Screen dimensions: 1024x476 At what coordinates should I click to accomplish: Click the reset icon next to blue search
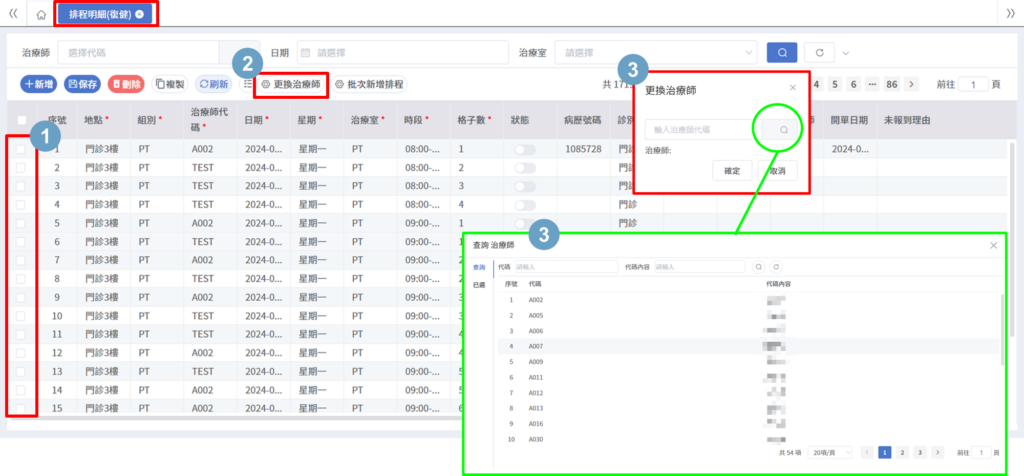819,52
